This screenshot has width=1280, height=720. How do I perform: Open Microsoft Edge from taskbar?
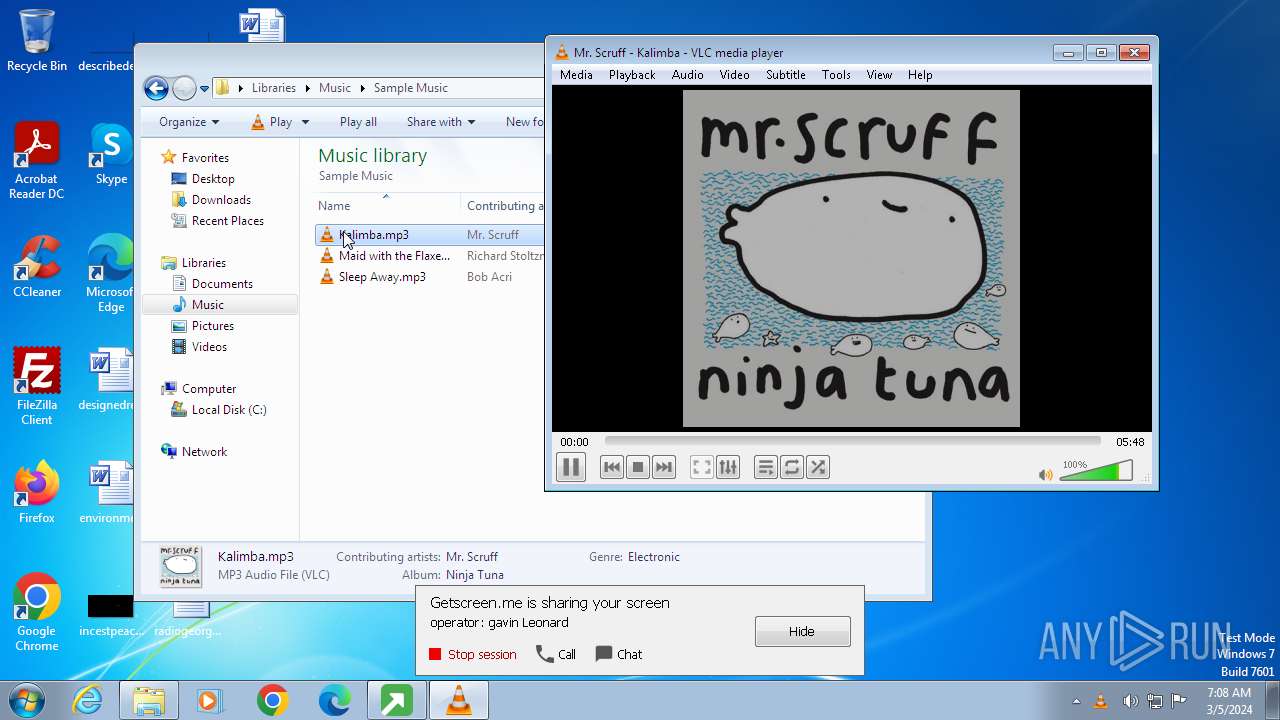[334, 700]
